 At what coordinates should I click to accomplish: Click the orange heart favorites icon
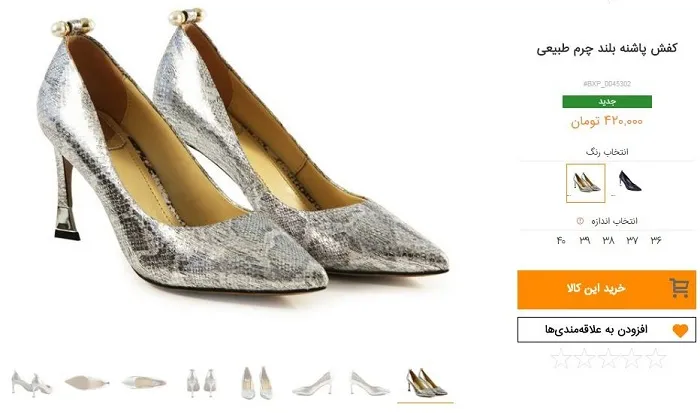(x=680, y=330)
